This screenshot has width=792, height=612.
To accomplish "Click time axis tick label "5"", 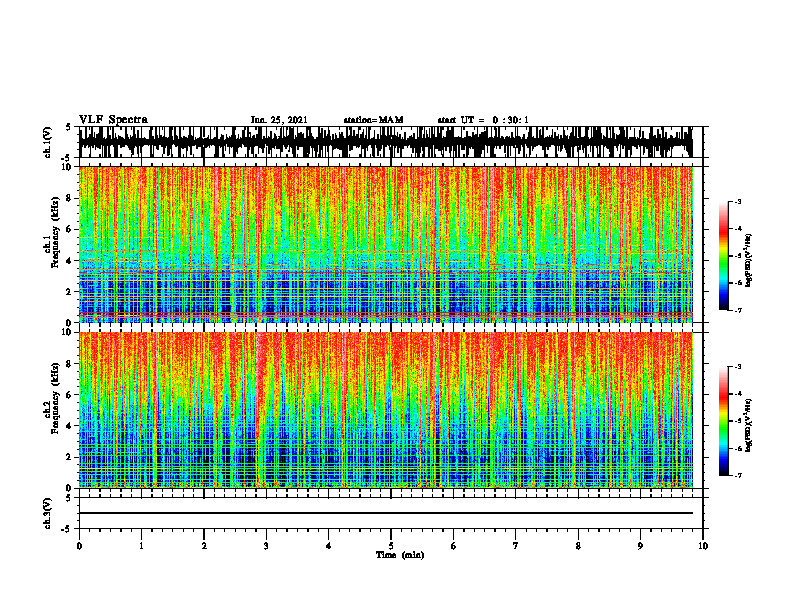I will click(391, 546).
